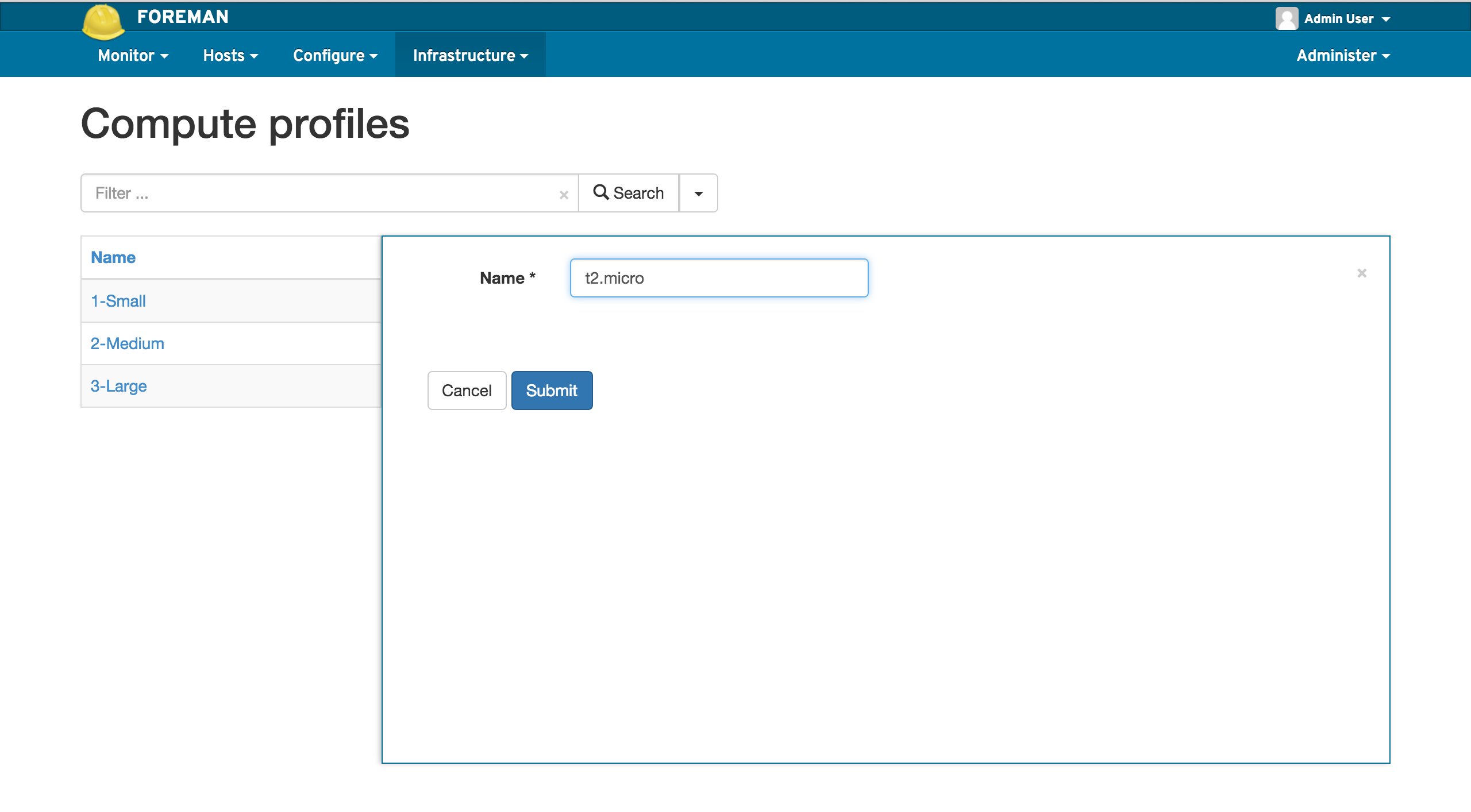Open the Administer dropdown menu
The height and width of the screenshot is (812, 1471).
(x=1343, y=56)
